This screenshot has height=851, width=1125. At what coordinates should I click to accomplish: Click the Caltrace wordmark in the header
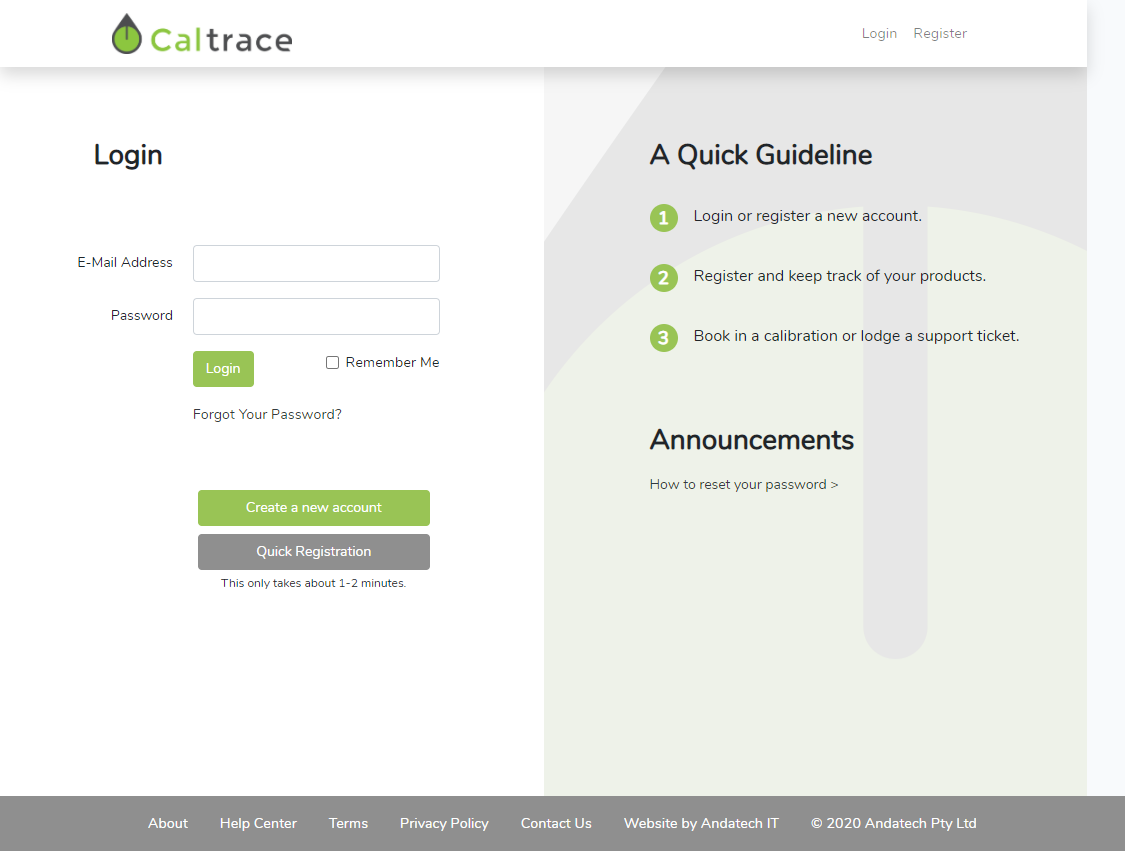tap(221, 40)
